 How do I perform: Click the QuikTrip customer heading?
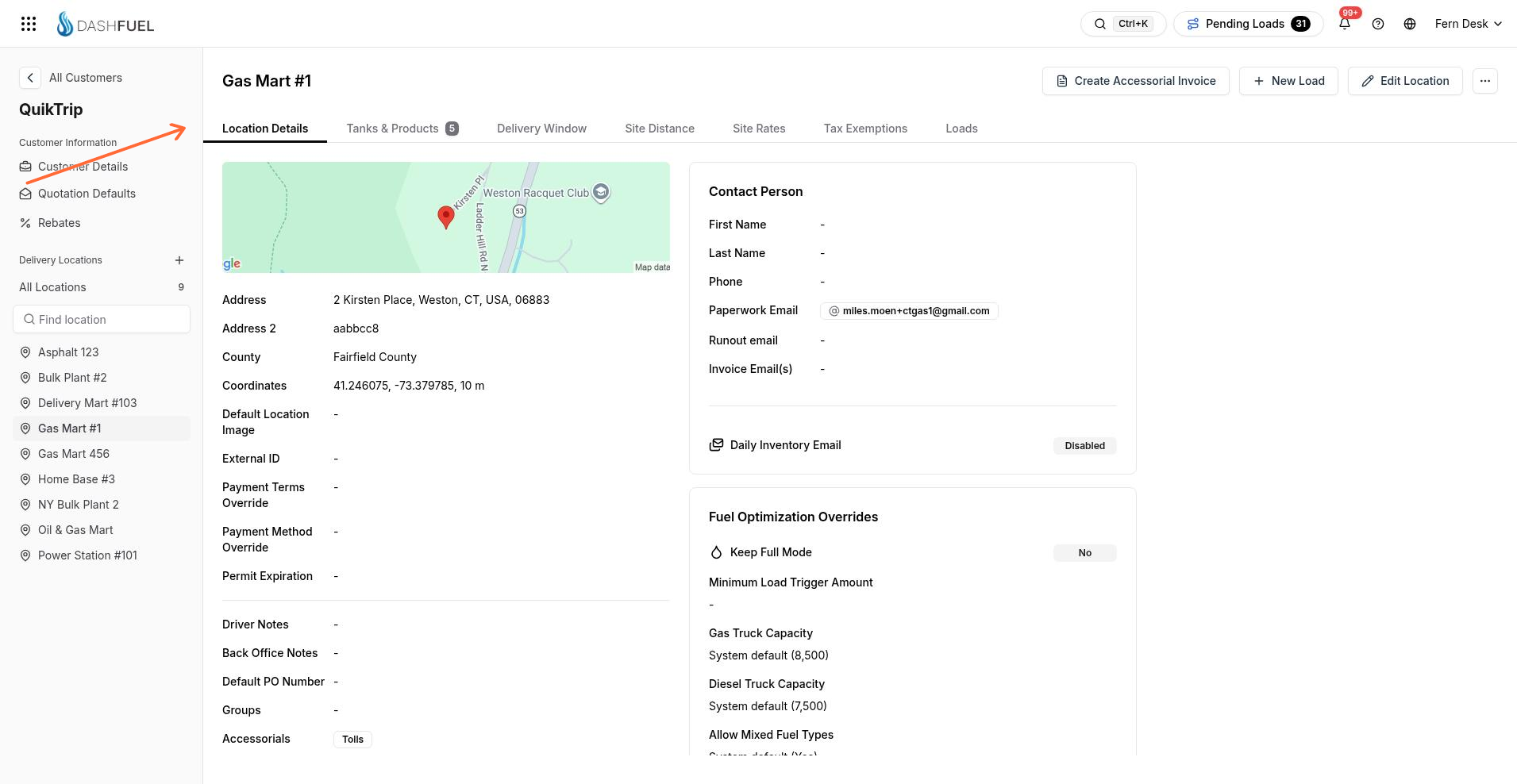51,110
